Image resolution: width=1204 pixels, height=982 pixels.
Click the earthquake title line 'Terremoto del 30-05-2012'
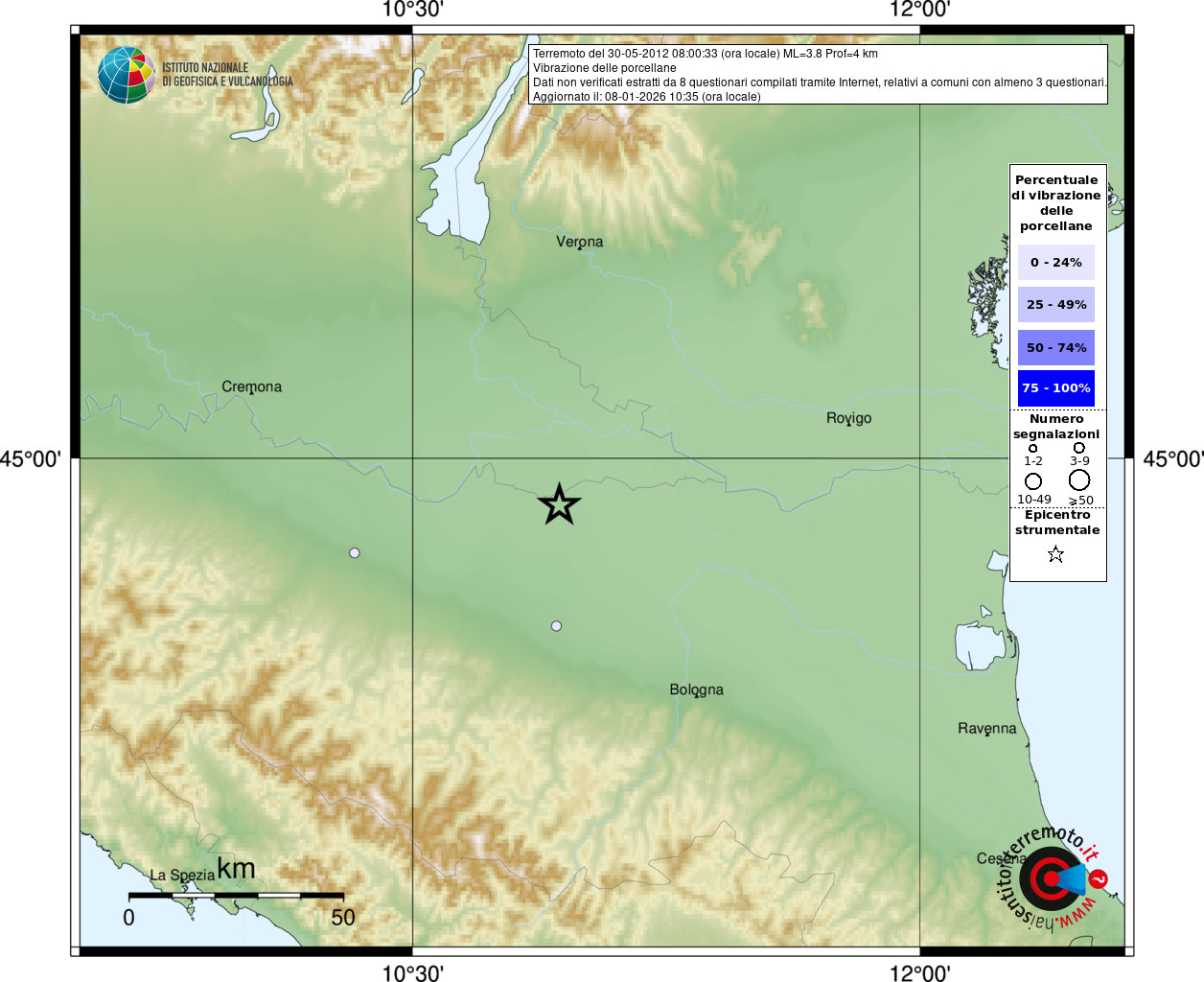(x=706, y=54)
